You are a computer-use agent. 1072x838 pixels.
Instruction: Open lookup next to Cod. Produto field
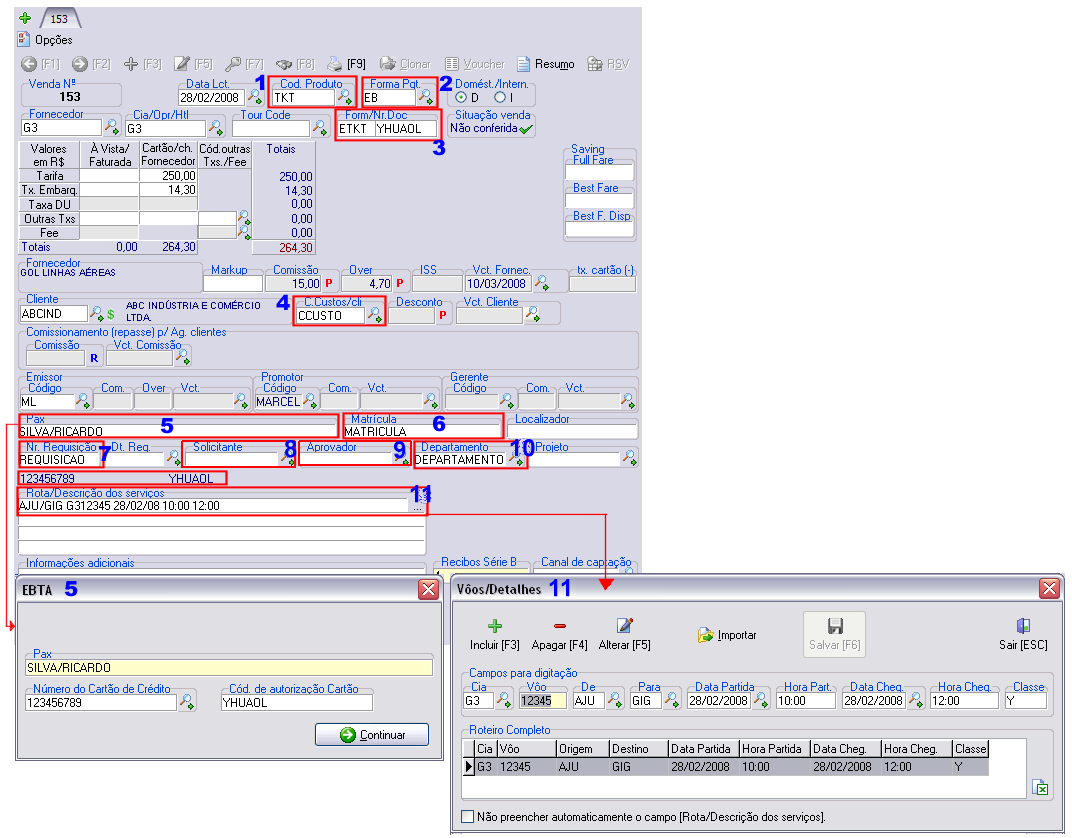click(345, 97)
